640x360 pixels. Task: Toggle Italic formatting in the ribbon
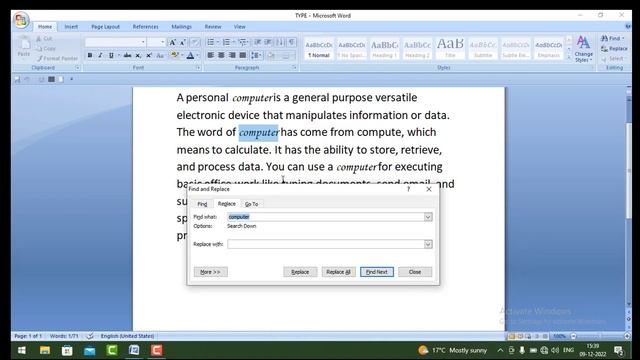tap(100, 55)
